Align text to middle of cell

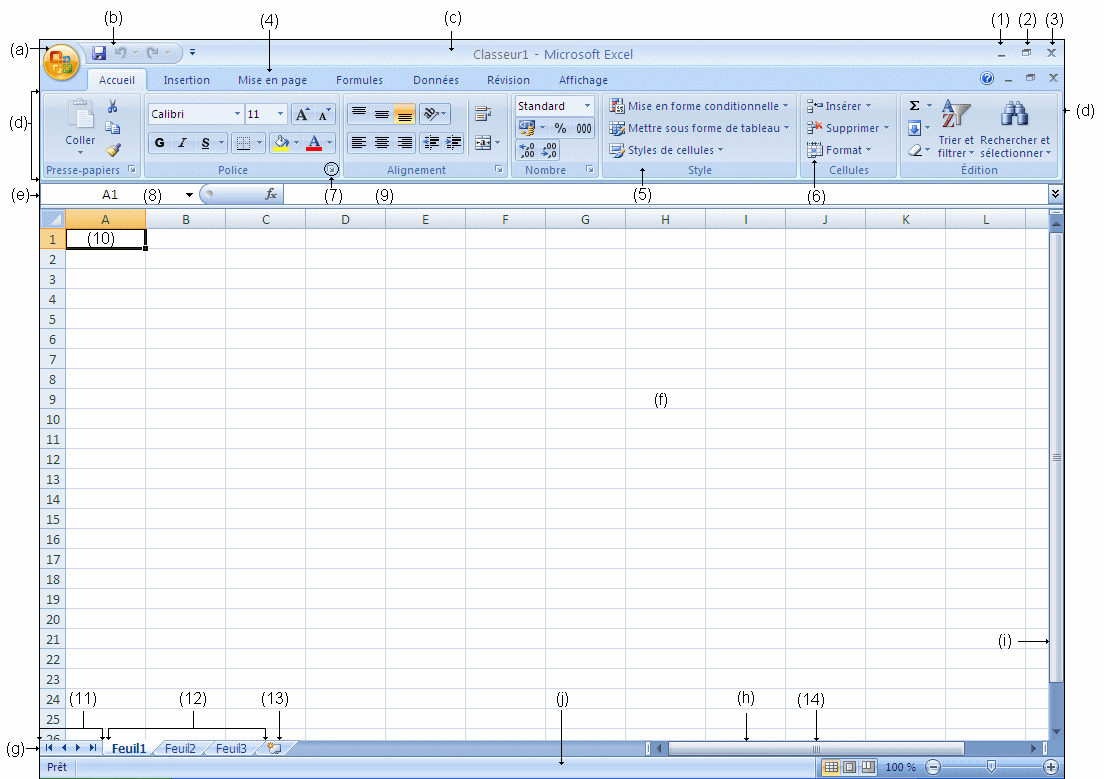382,113
